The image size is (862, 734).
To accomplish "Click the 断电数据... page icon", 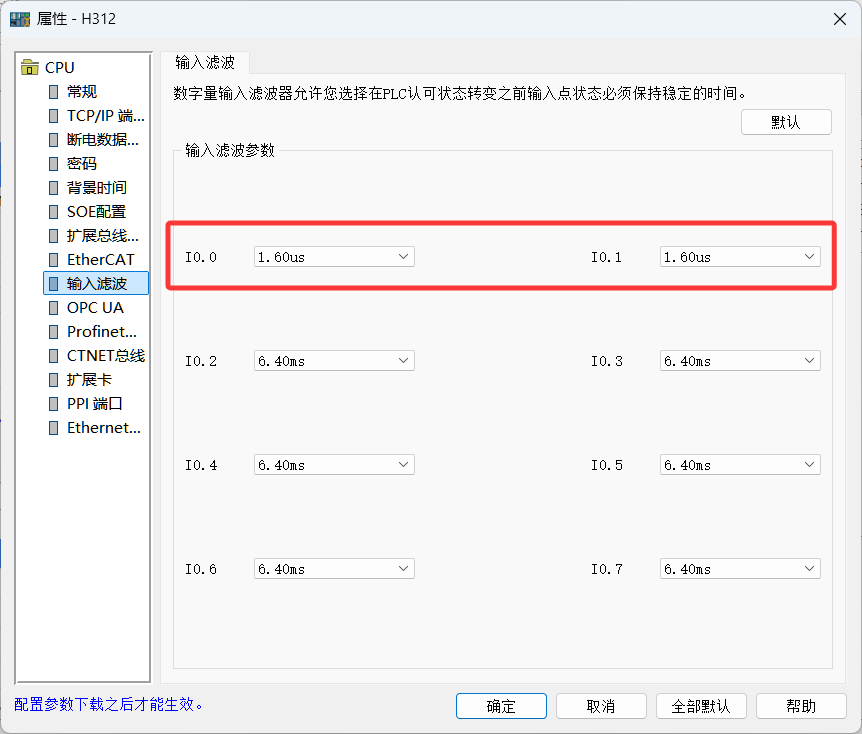I will click(x=53, y=140).
